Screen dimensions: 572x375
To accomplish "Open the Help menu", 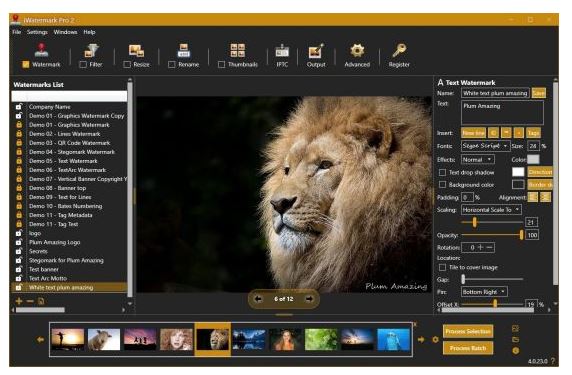I will (89, 32).
